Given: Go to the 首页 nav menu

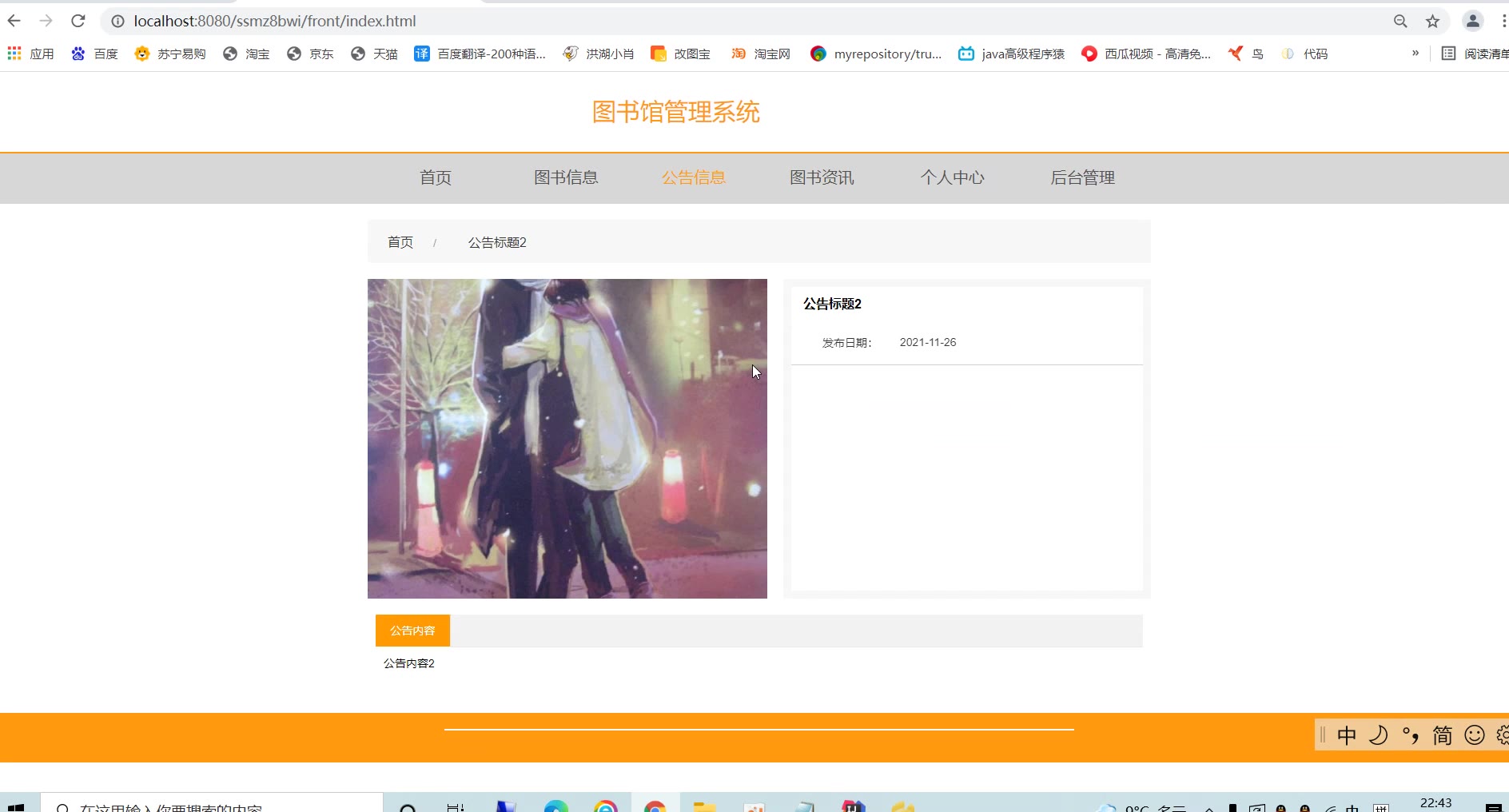Looking at the screenshot, I should 436,177.
